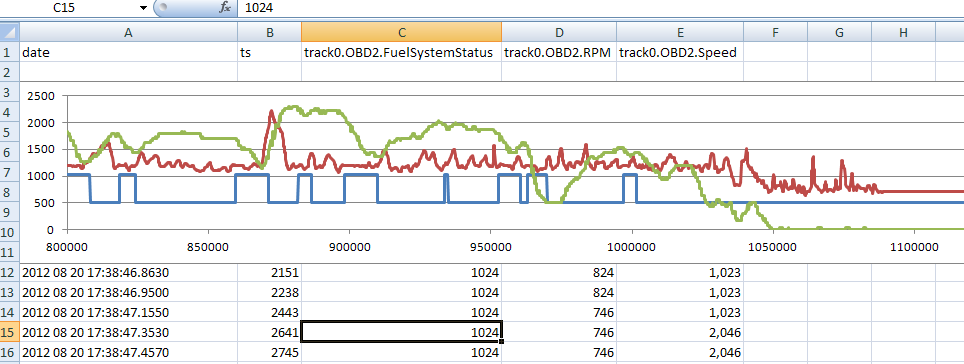The width and height of the screenshot is (964, 364).
Task: Click cell '2012 08 20 17:38:47.3530'
Action: pyautogui.click(x=128, y=332)
